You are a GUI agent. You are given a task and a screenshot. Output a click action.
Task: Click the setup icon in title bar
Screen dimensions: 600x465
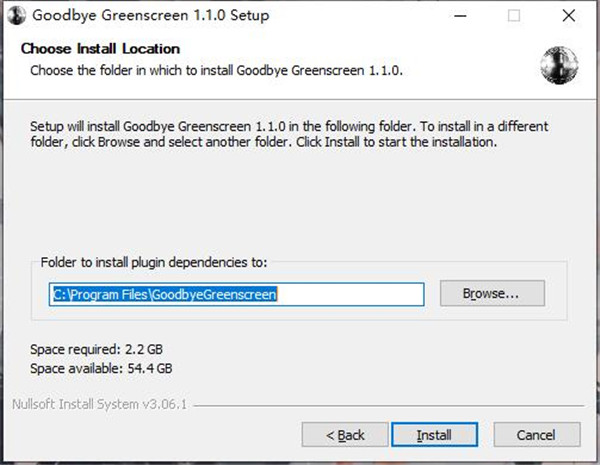pyautogui.click(x=16, y=16)
